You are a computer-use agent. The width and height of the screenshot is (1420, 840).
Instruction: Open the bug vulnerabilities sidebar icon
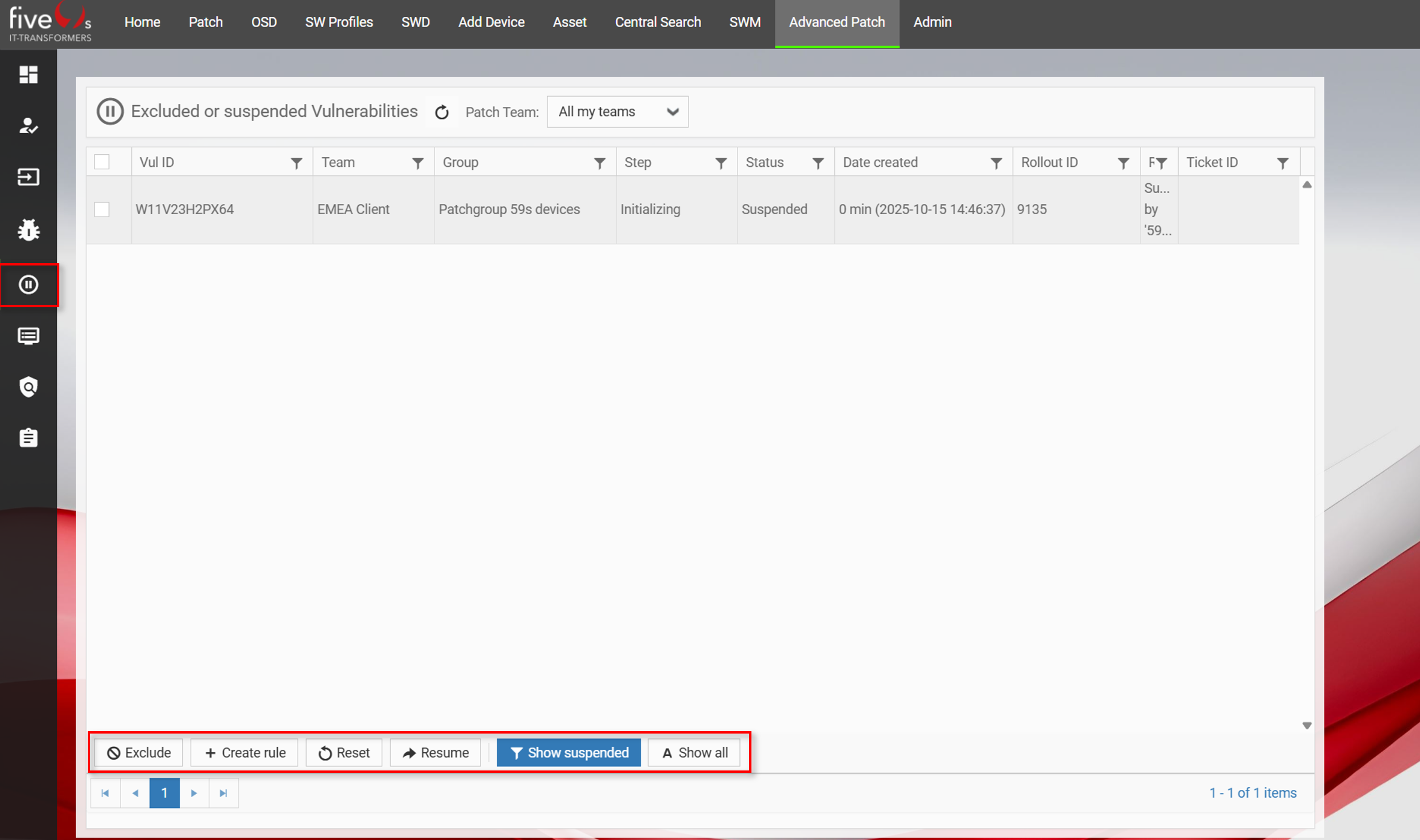click(x=28, y=230)
